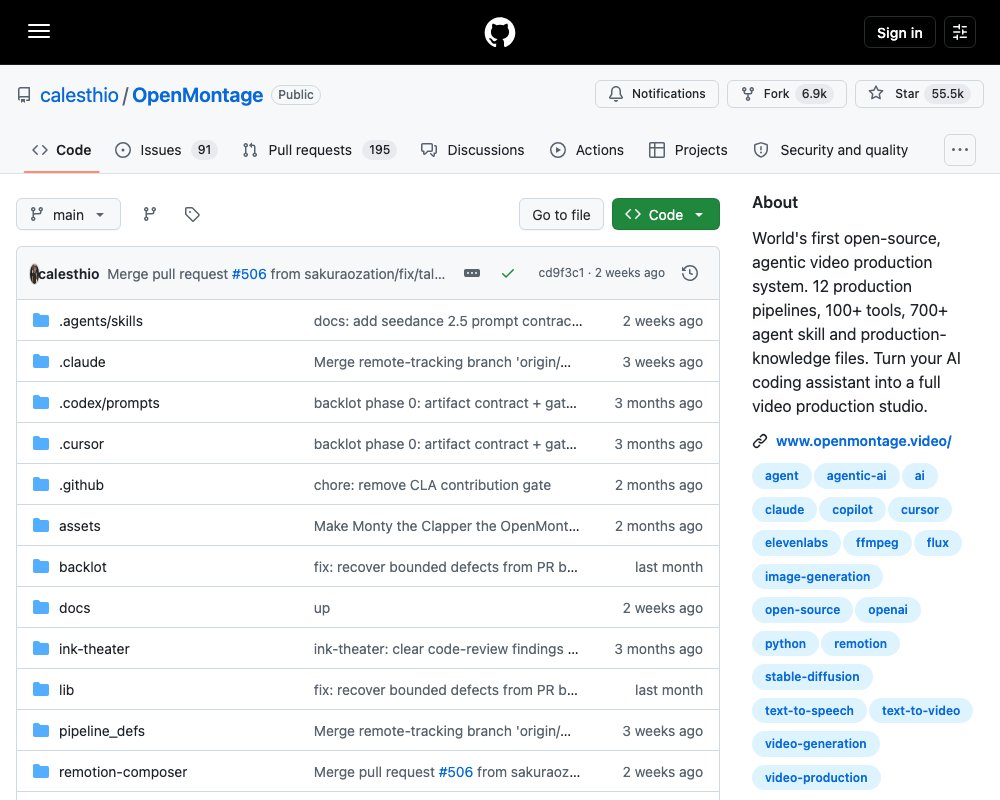View branches via the branch icon
The height and width of the screenshot is (800, 1000).
point(150,214)
